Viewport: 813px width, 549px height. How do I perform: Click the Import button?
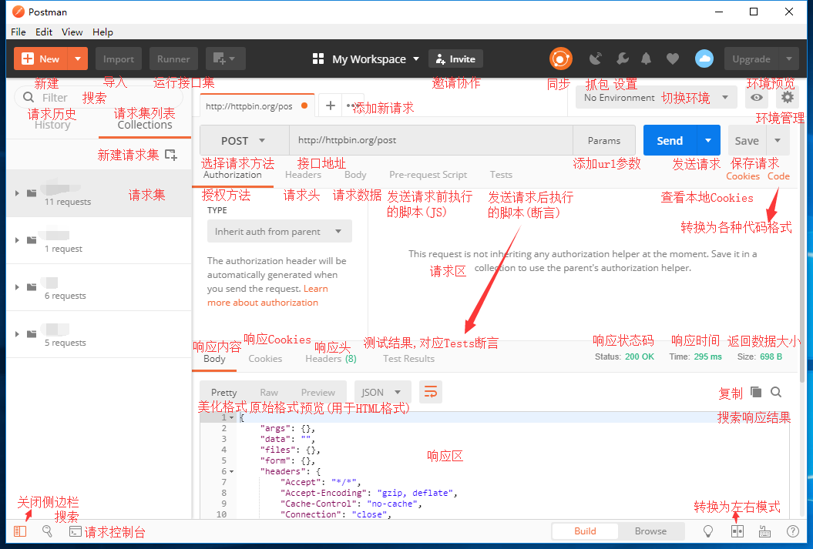point(118,59)
